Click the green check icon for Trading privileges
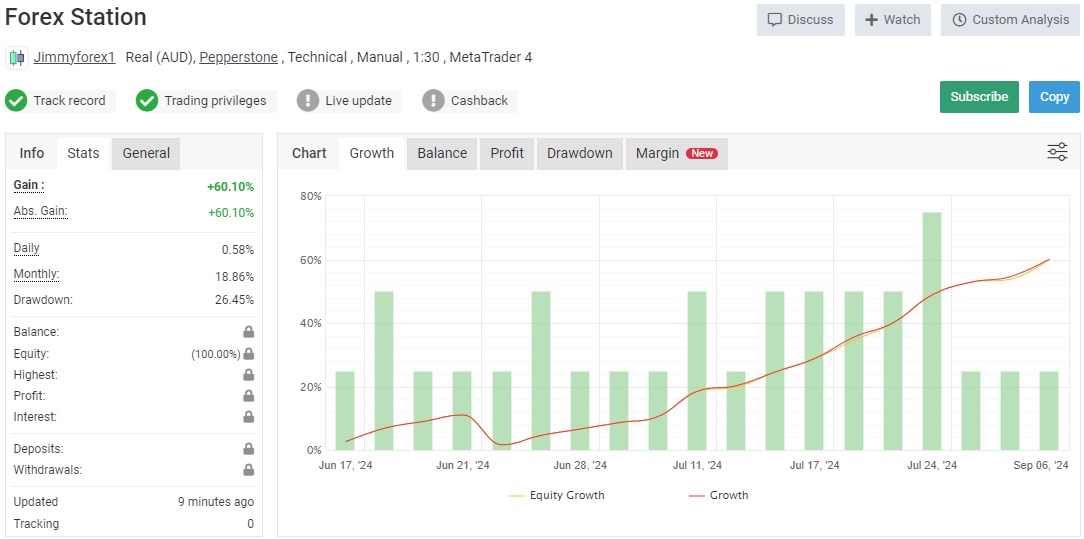Screen dimensions: 1084x539 pos(147,101)
